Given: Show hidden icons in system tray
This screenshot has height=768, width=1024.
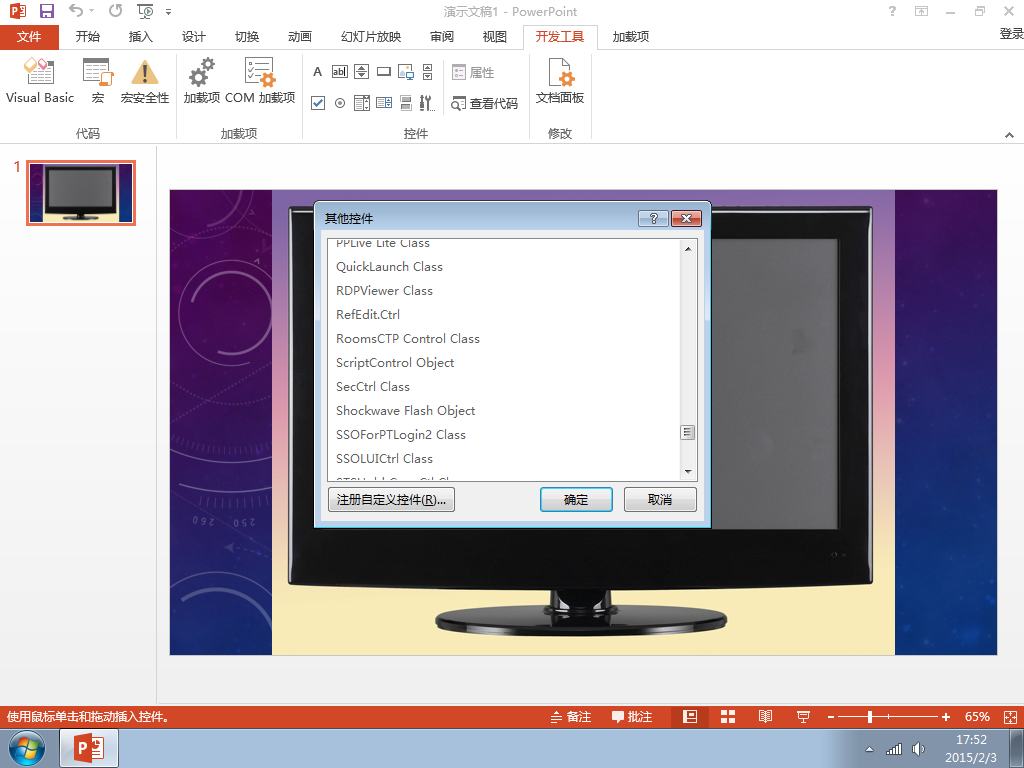Looking at the screenshot, I should [x=869, y=749].
